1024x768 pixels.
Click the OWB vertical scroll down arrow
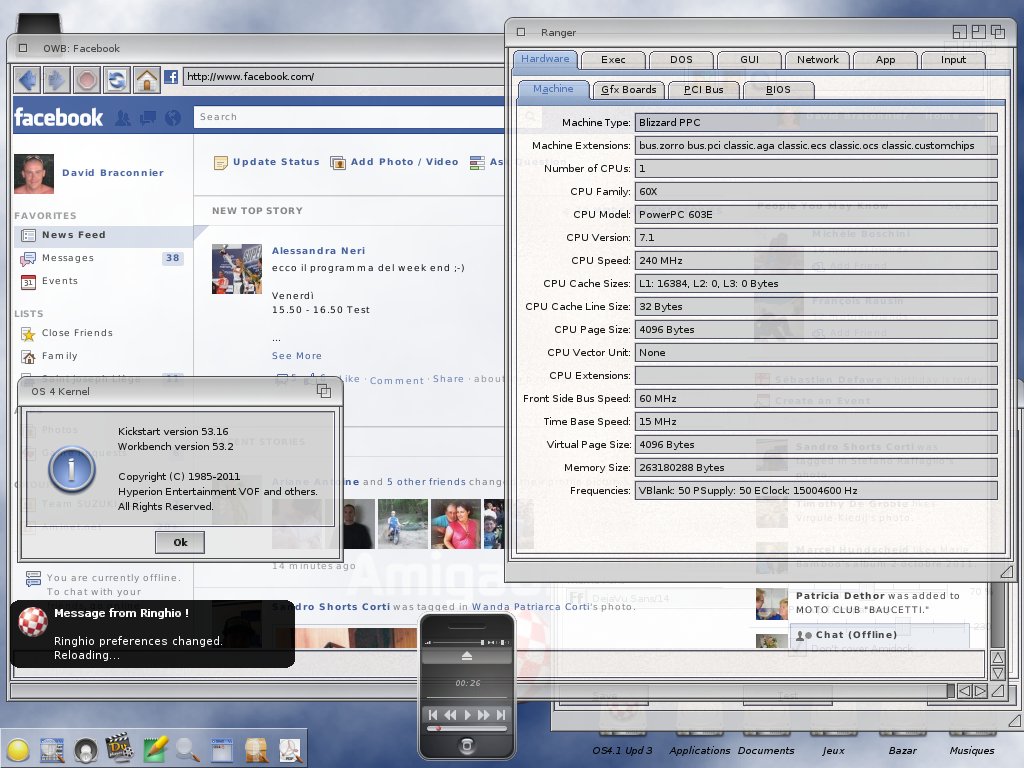point(998,673)
